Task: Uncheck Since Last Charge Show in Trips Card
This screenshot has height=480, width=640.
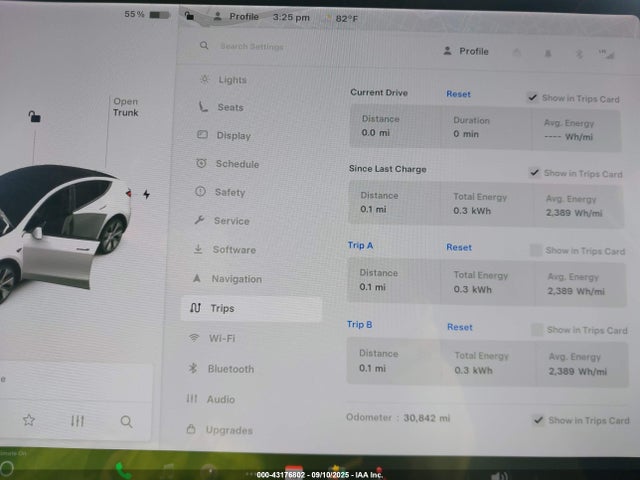Action: click(534, 173)
